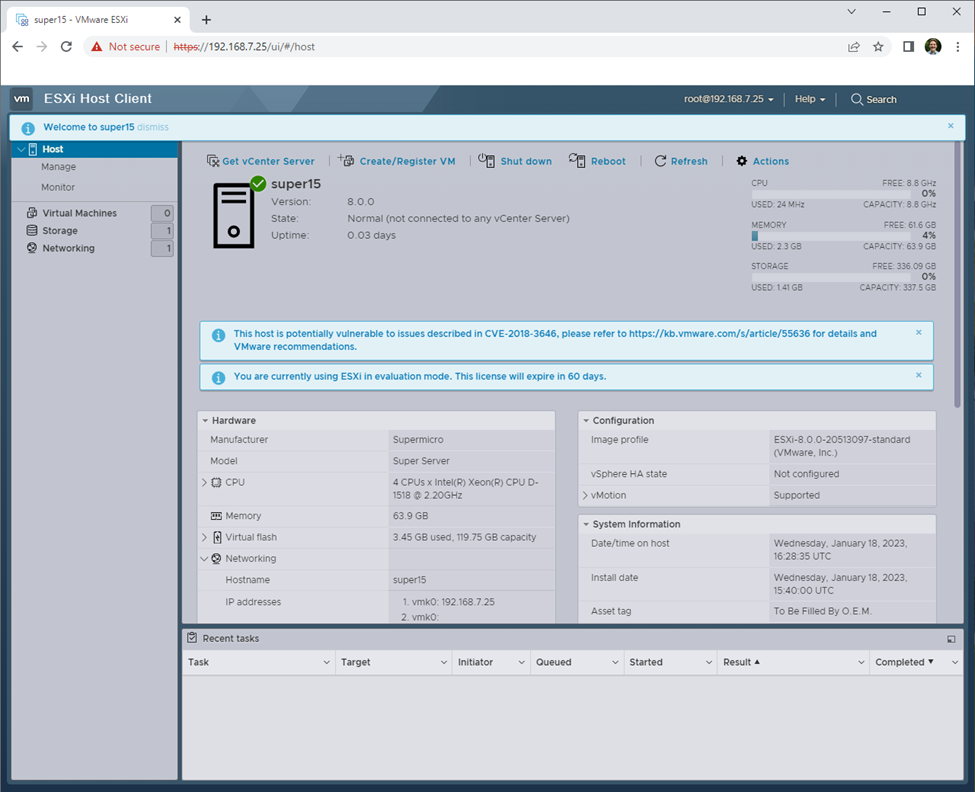The height and width of the screenshot is (792, 975).
Task: Open the Actions menu
Action: (x=762, y=161)
